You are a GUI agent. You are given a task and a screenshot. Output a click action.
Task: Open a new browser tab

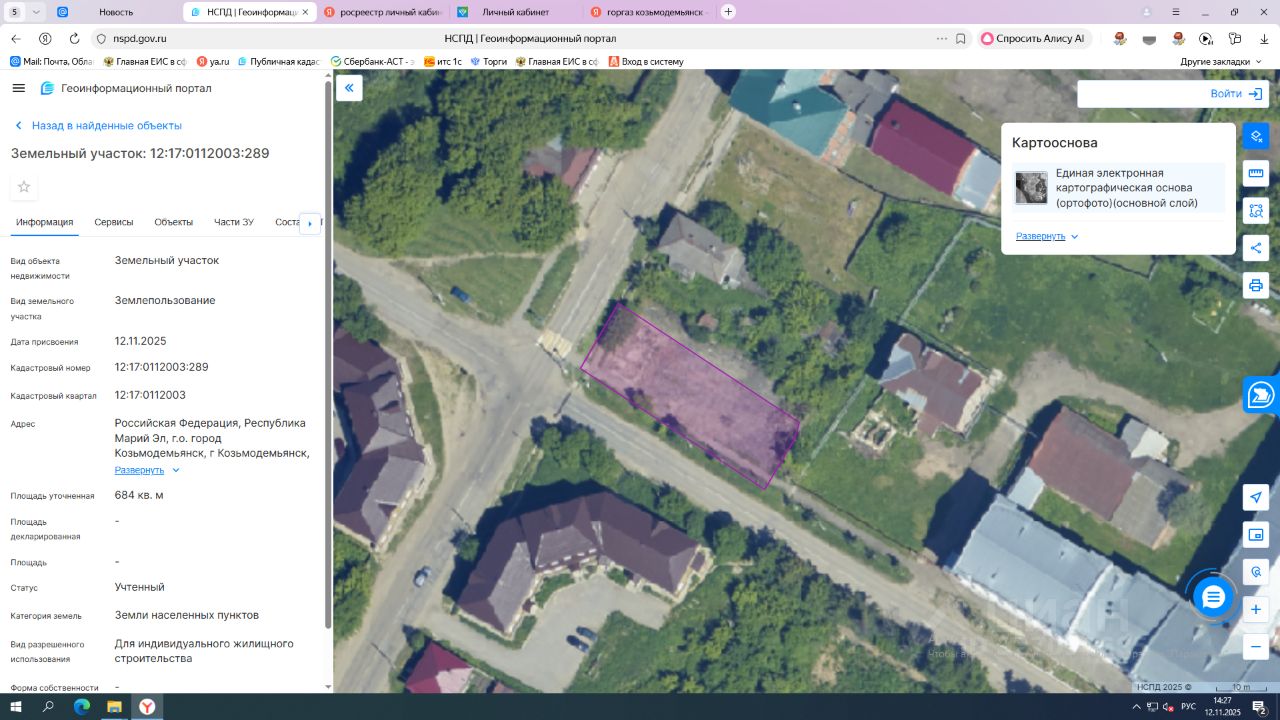click(x=728, y=12)
